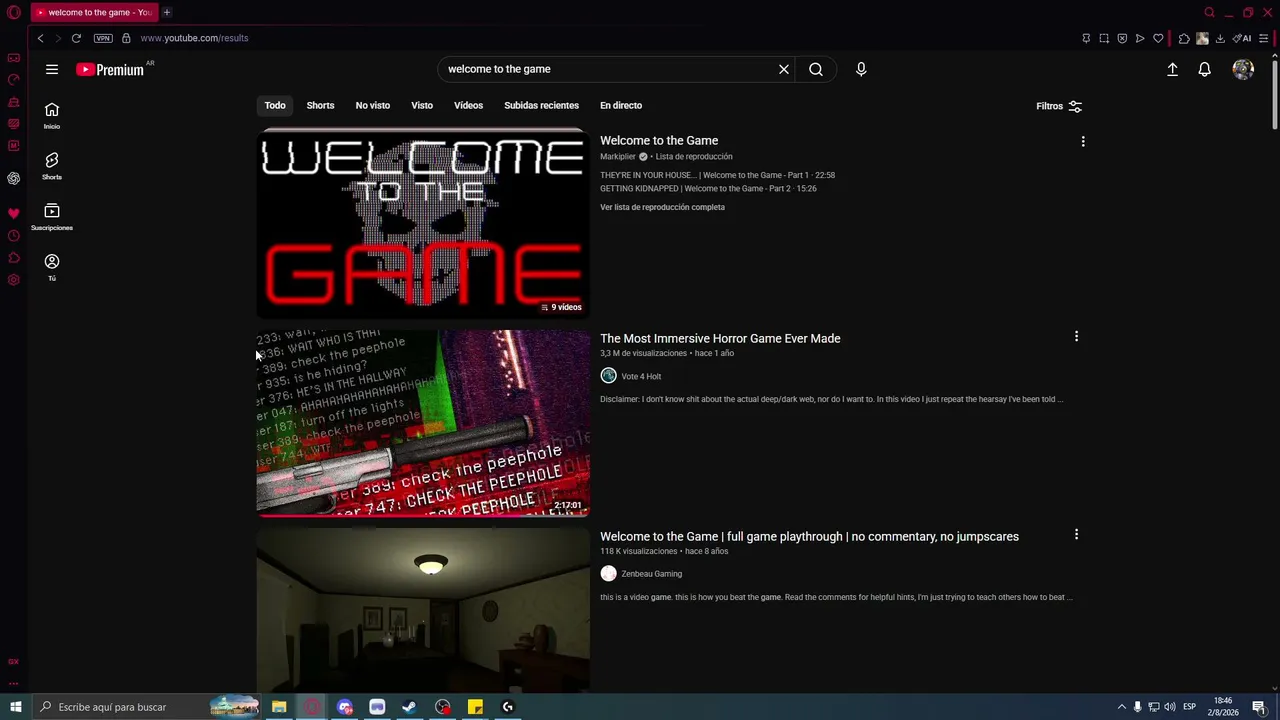The height and width of the screenshot is (720, 1280).
Task: Select the Shorts filter chip
Action: coord(320,105)
